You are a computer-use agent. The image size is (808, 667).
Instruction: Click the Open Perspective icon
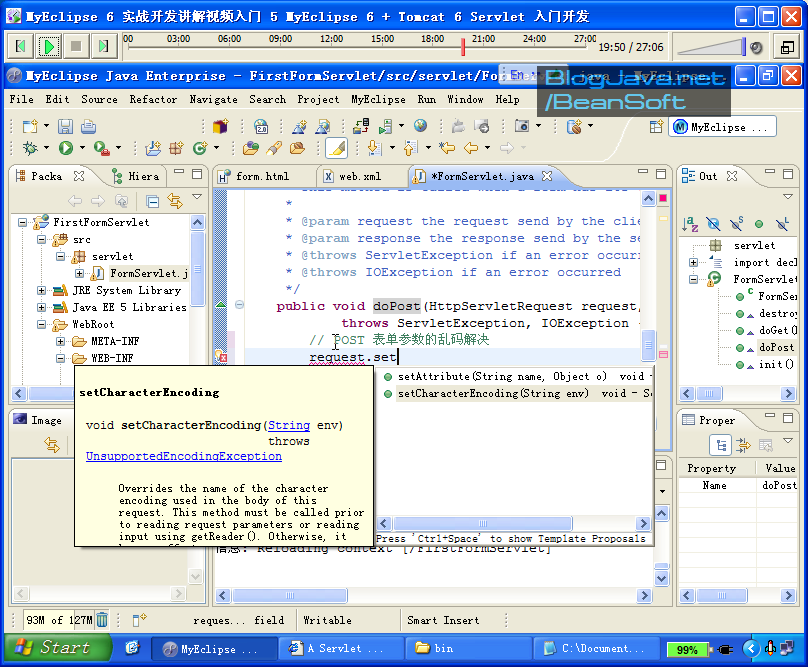[x=655, y=127]
